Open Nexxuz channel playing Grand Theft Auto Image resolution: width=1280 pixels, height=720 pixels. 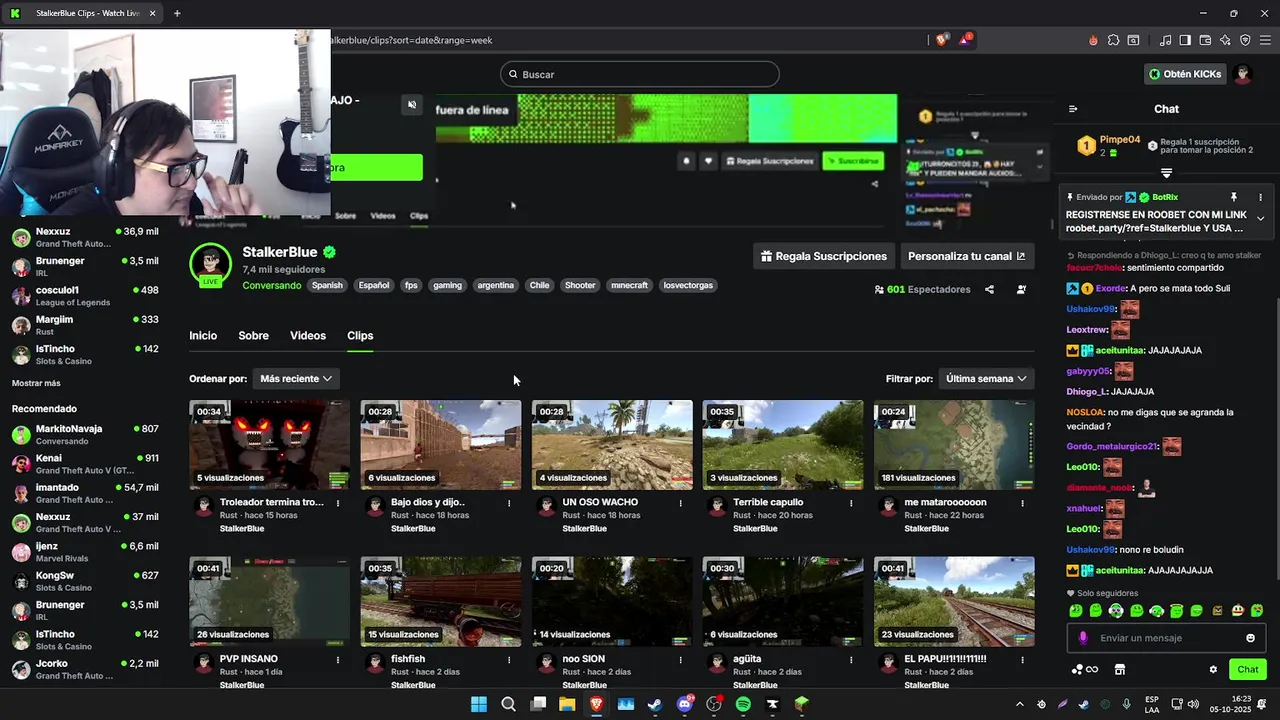point(84,237)
